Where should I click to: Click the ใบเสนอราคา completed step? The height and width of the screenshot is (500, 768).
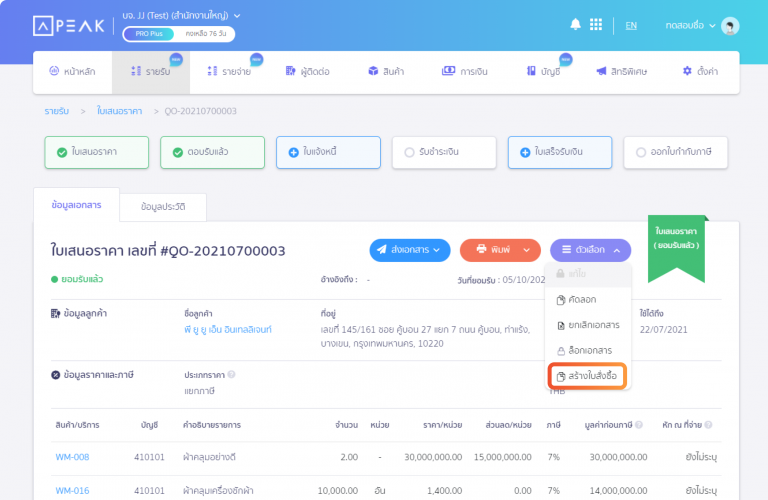[95, 152]
